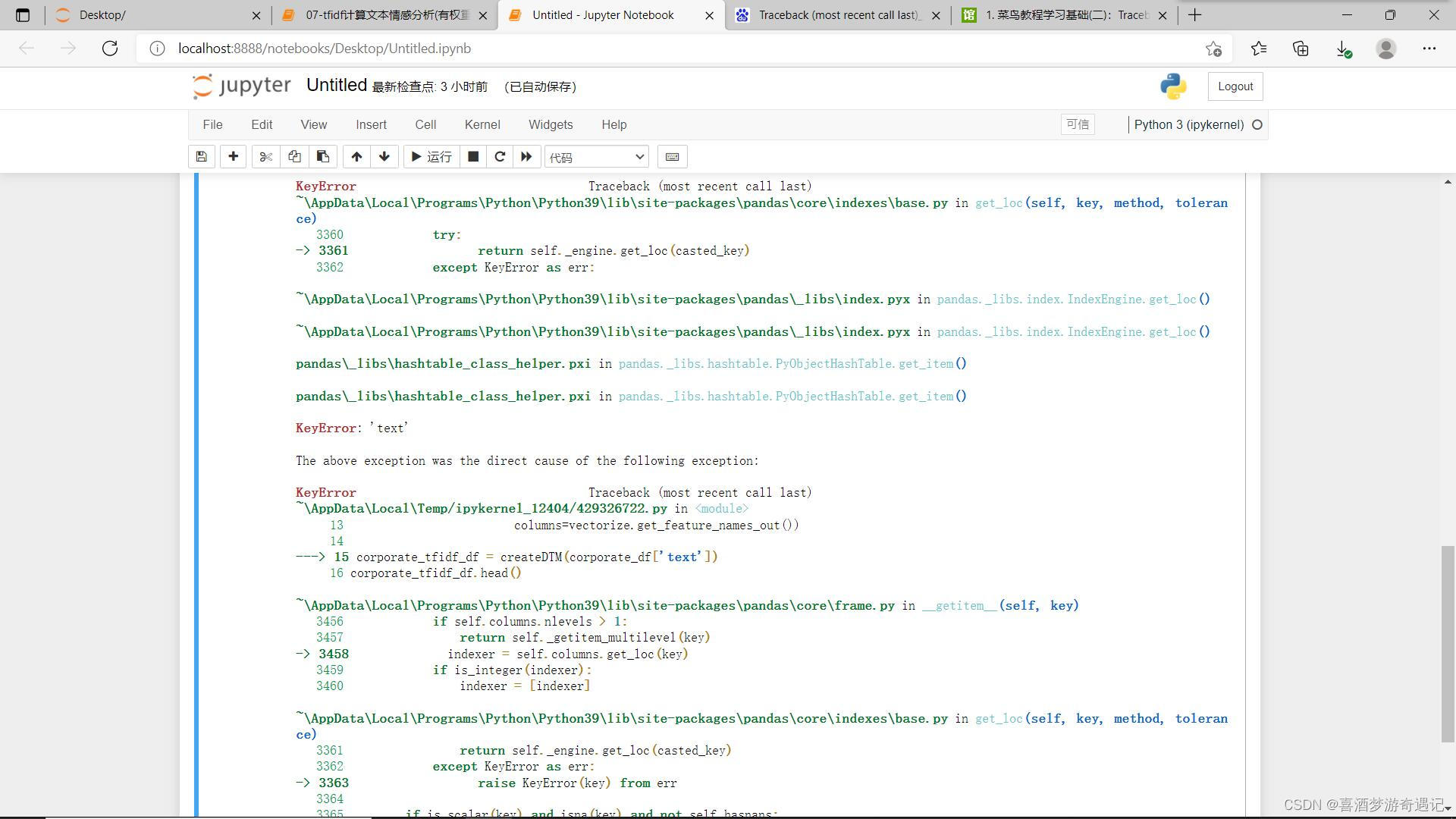The image size is (1456, 819).
Task: Save notebook with the floppy disk icon
Action: tap(201, 157)
